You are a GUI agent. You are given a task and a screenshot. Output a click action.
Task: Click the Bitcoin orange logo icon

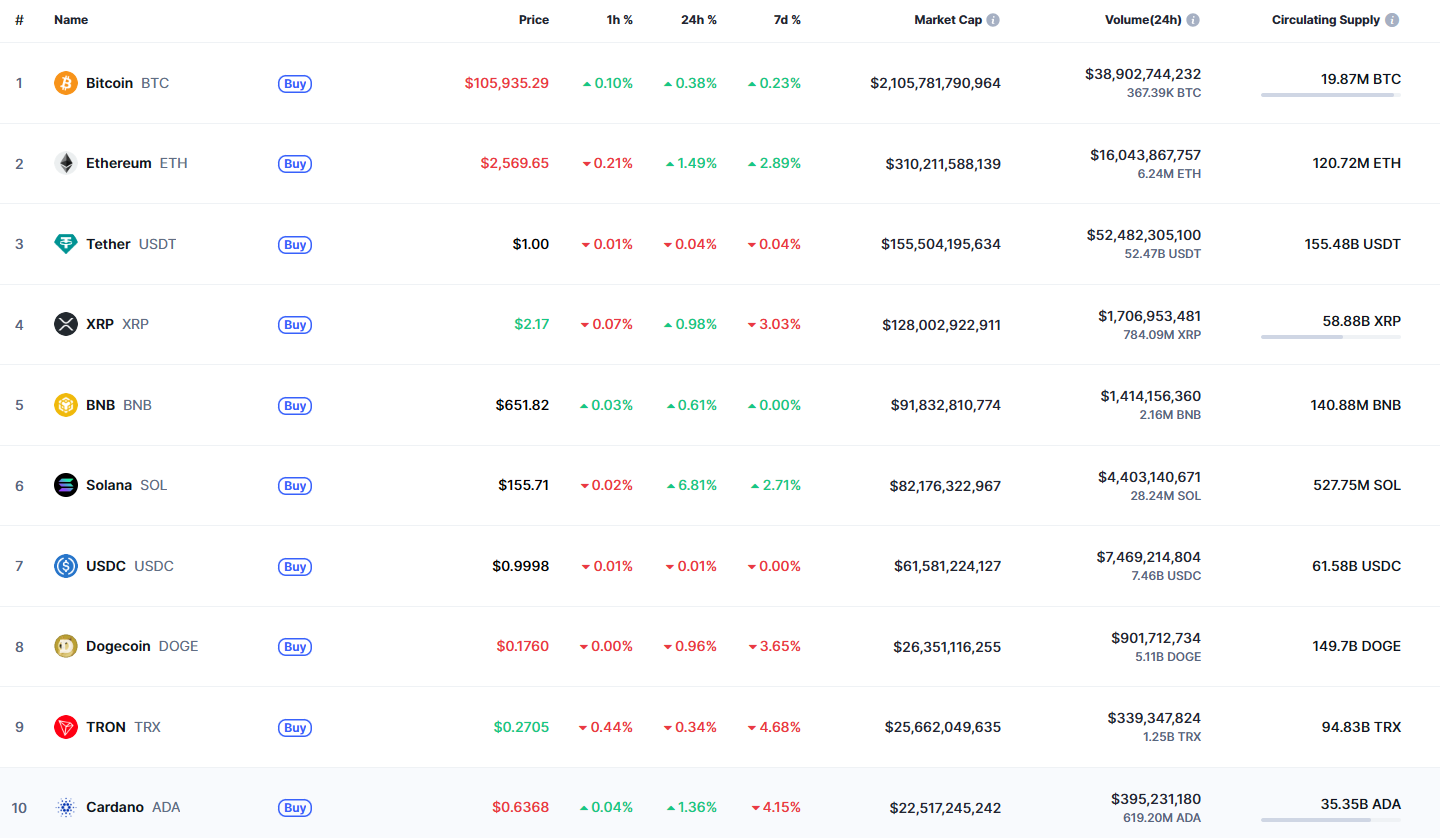pyautogui.click(x=65, y=83)
